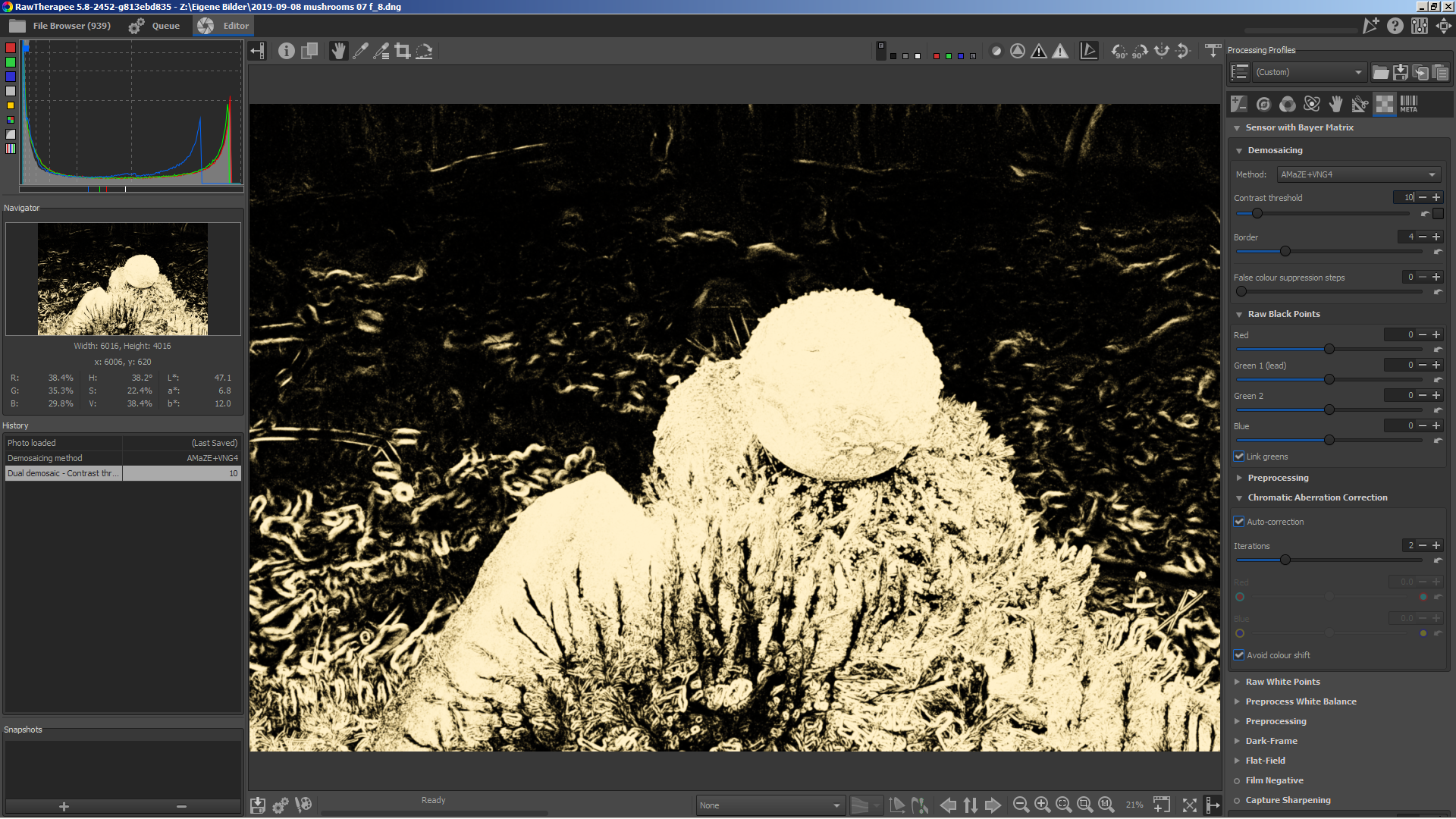Open the demosaicing Method dropdown

[1358, 174]
